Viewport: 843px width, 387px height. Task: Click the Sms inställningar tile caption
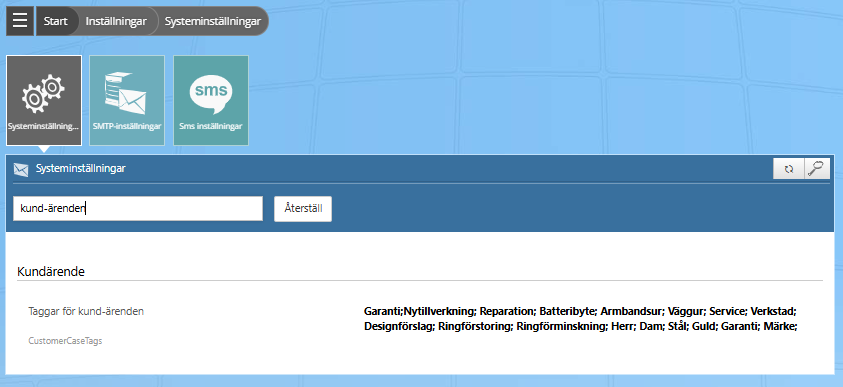[211, 126]
